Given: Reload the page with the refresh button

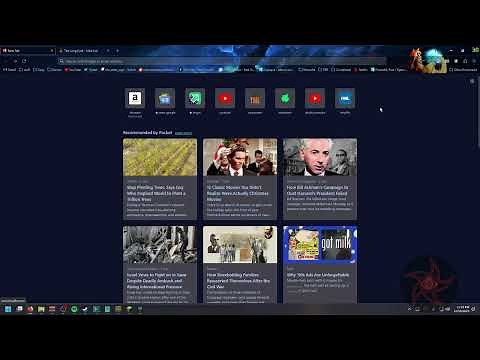Looking at the screenshot, I should [24, 61].
